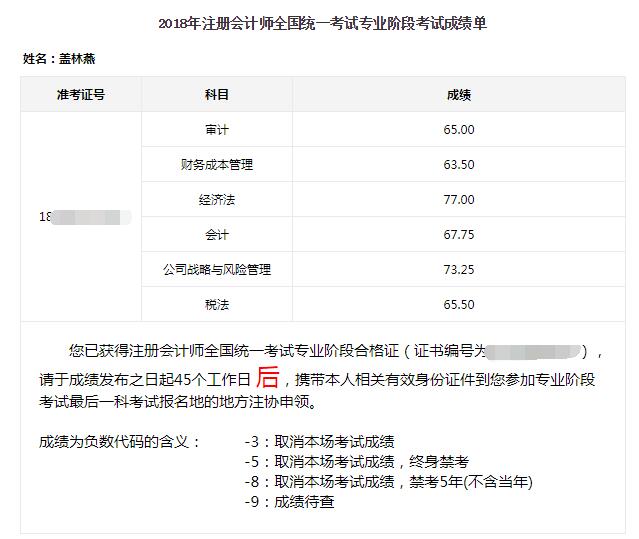Select the 会计 subject cell
Screen dimensions: 639x539
point(217,235)
